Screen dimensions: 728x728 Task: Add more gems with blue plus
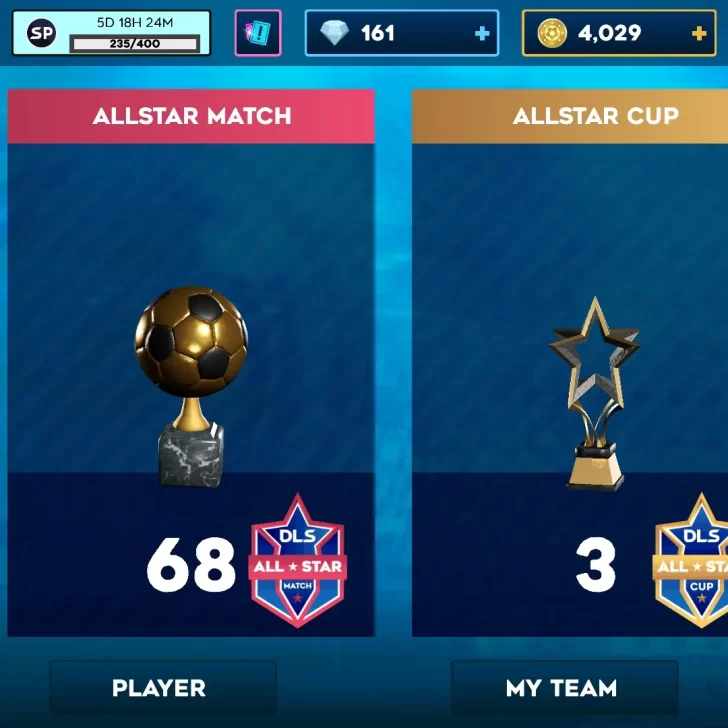[x=482, y=33]
